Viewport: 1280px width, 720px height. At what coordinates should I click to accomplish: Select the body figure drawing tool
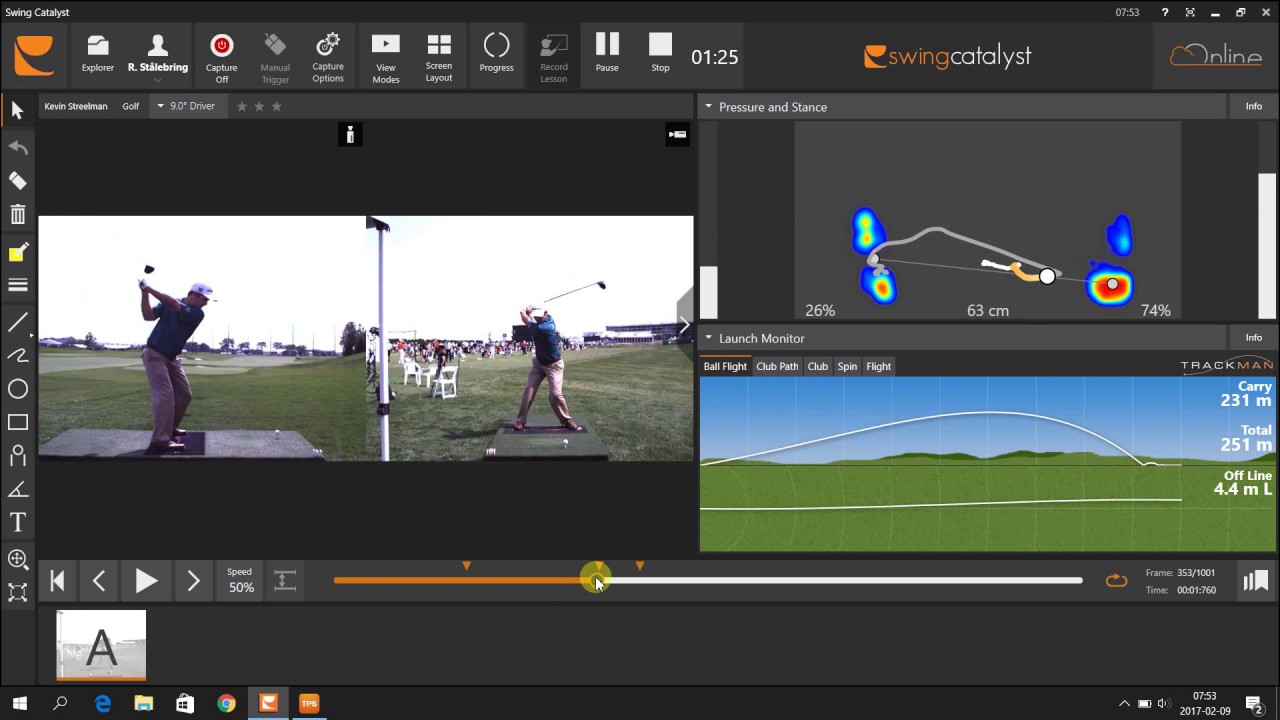click(17, 456)
